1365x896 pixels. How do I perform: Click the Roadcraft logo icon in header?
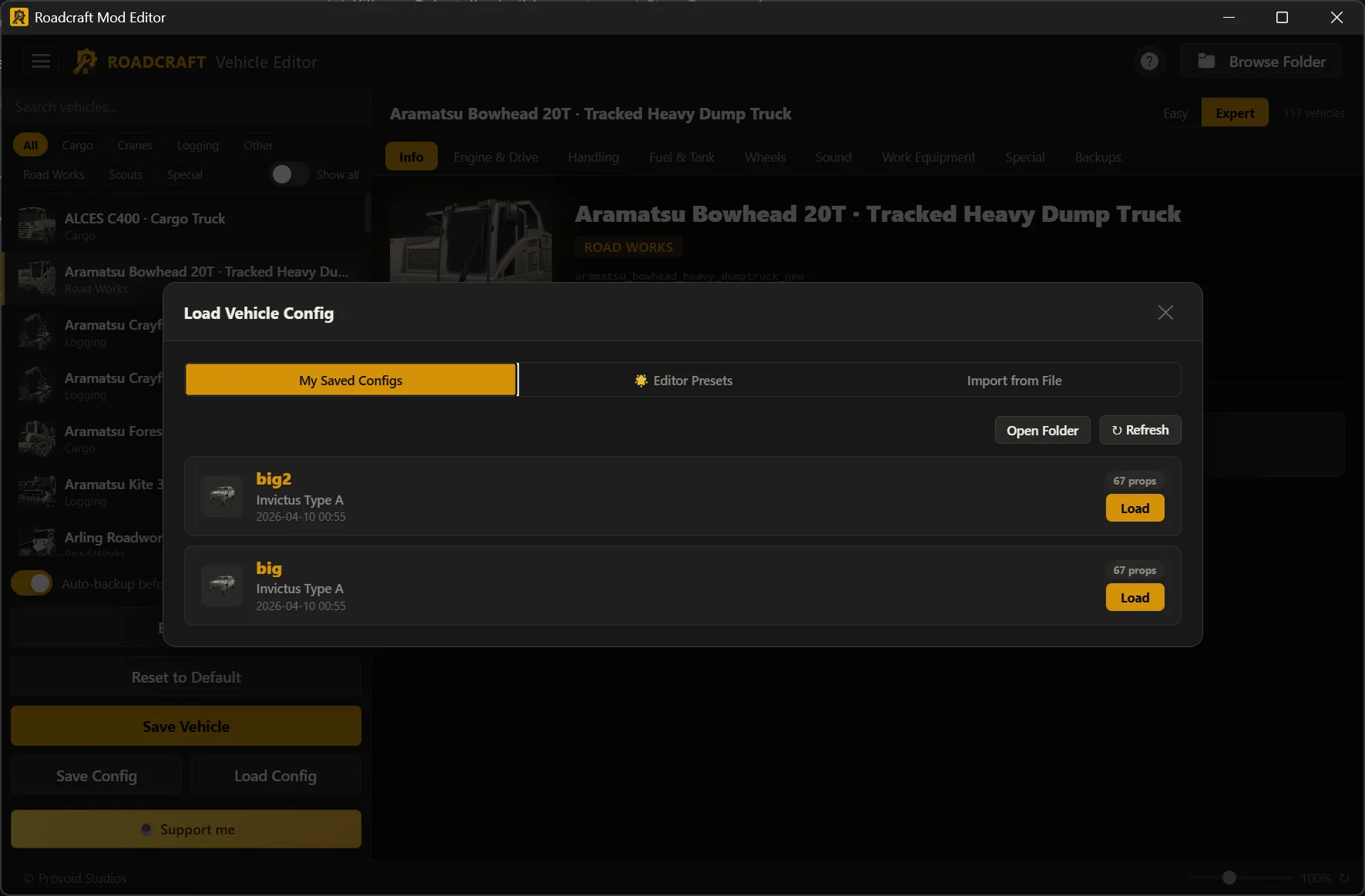tap(85, 61)
